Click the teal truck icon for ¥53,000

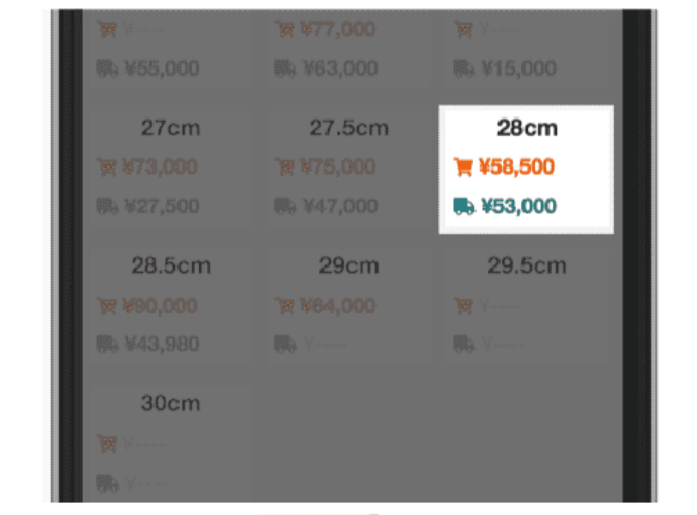pos(464,206)
